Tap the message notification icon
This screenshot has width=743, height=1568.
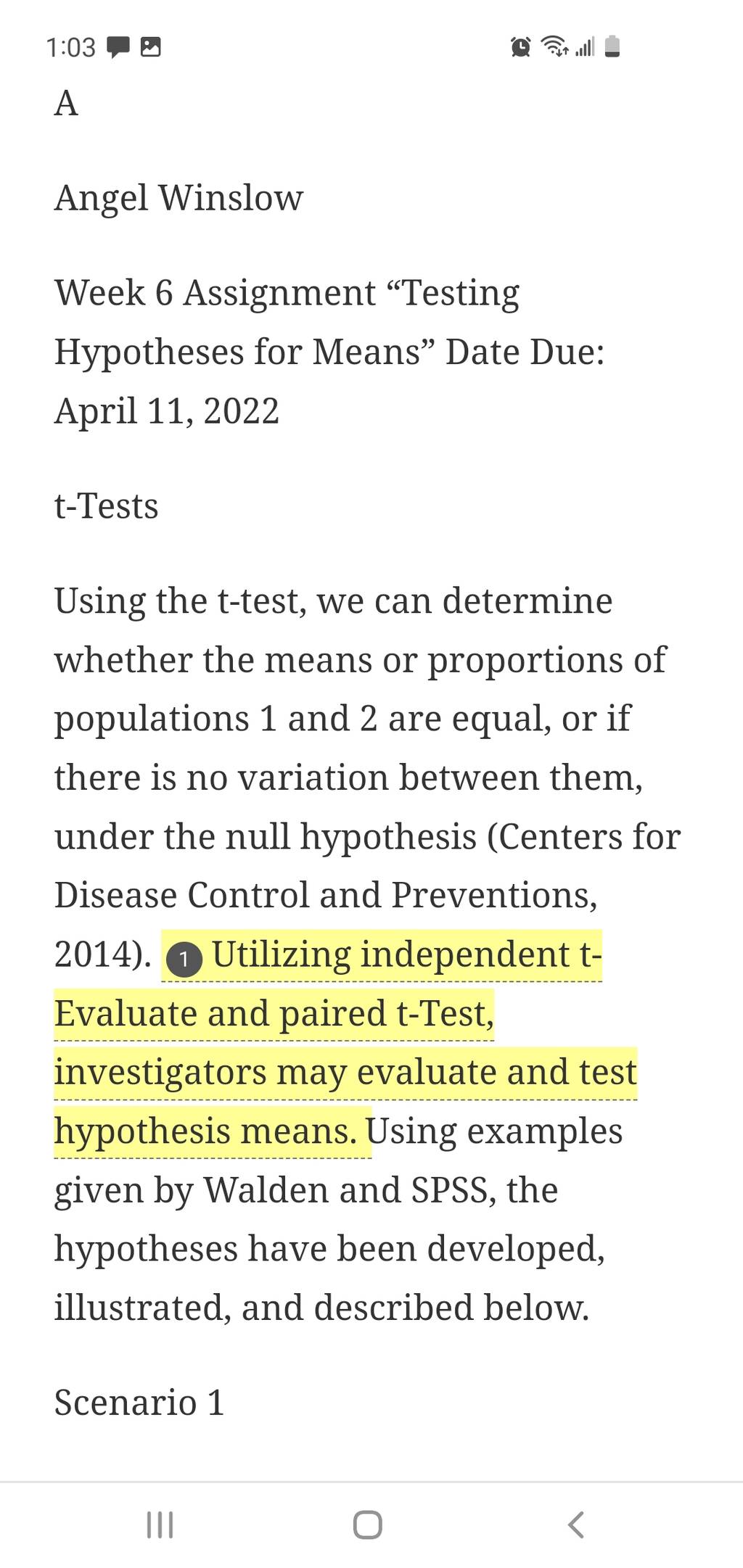tap(118, 47)
